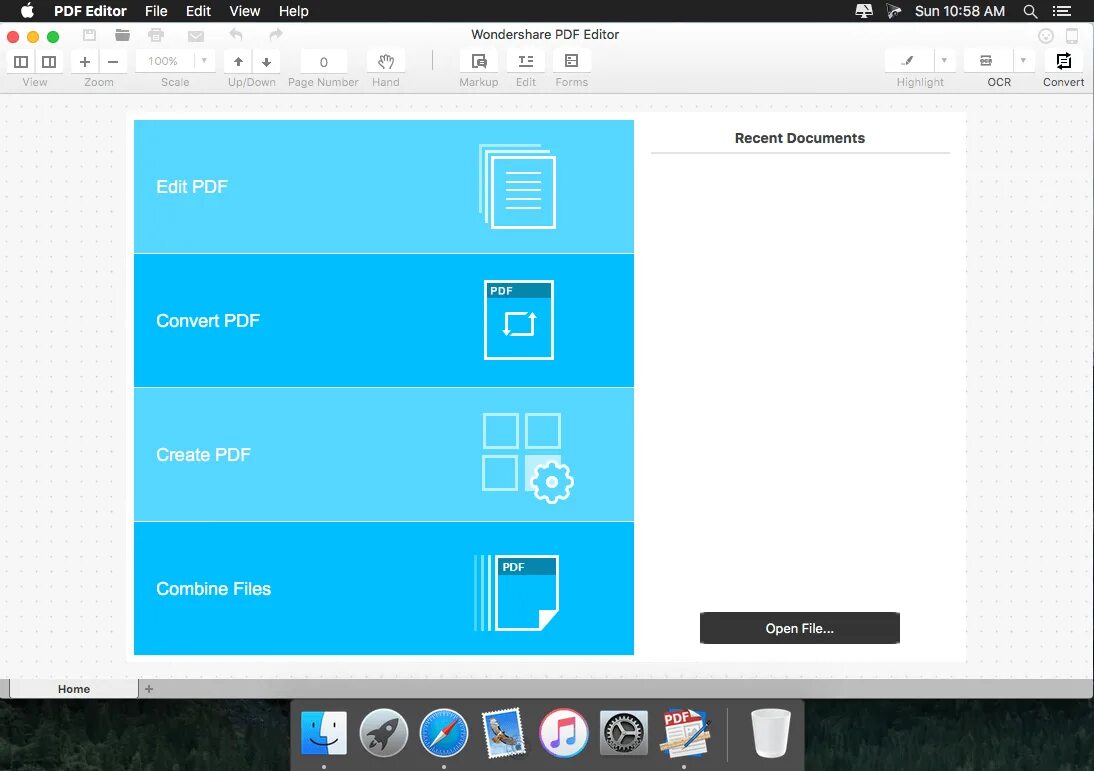The width and height of the screenshot is (1094, 771).
Task: Go to previous page with Up arrow
Action: (x=238, y=61)
